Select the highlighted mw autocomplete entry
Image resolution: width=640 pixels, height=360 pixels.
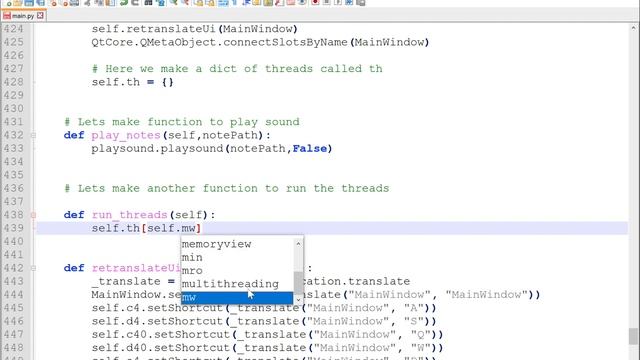(237, 297)
